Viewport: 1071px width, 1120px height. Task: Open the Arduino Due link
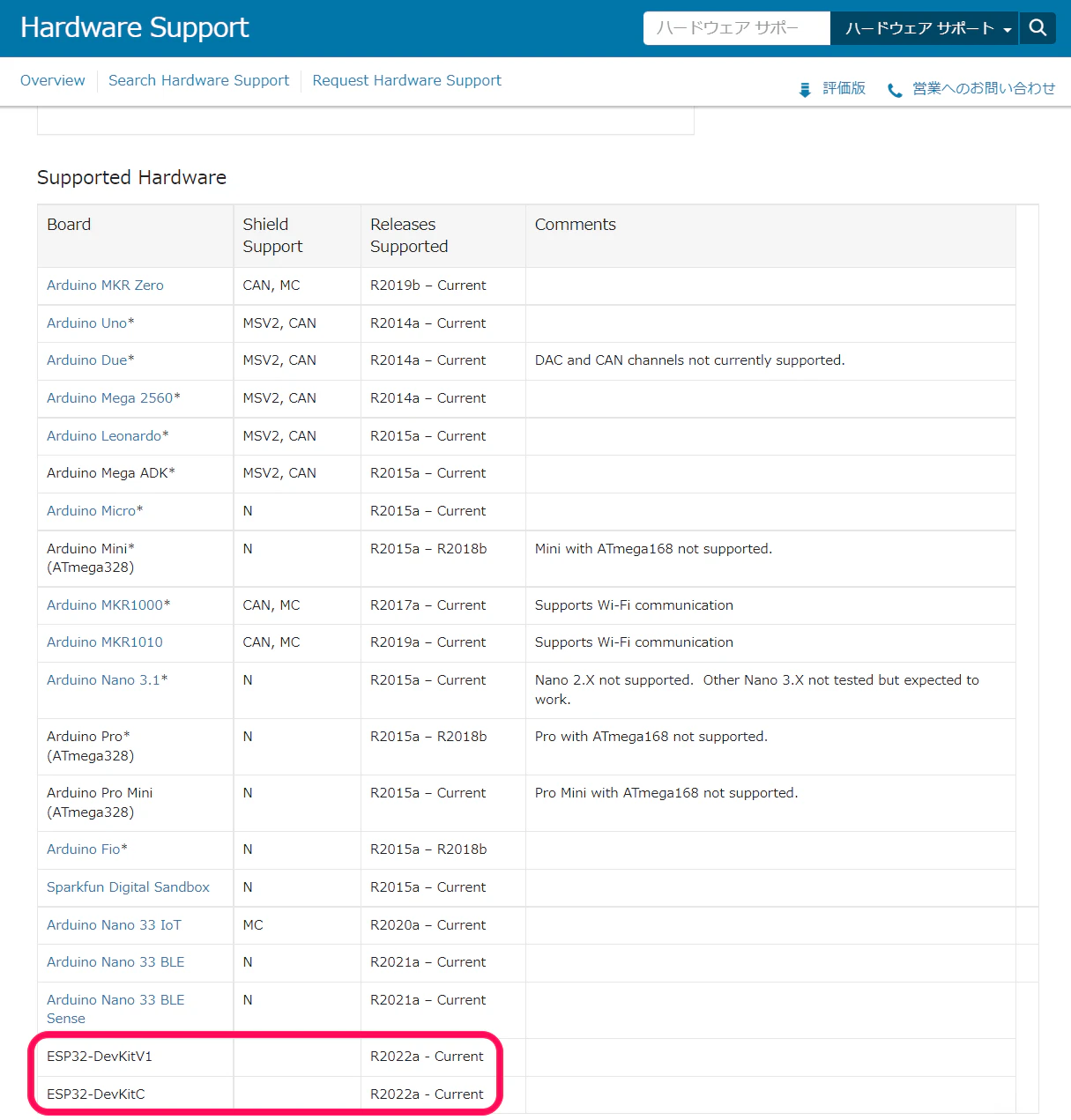86,360
